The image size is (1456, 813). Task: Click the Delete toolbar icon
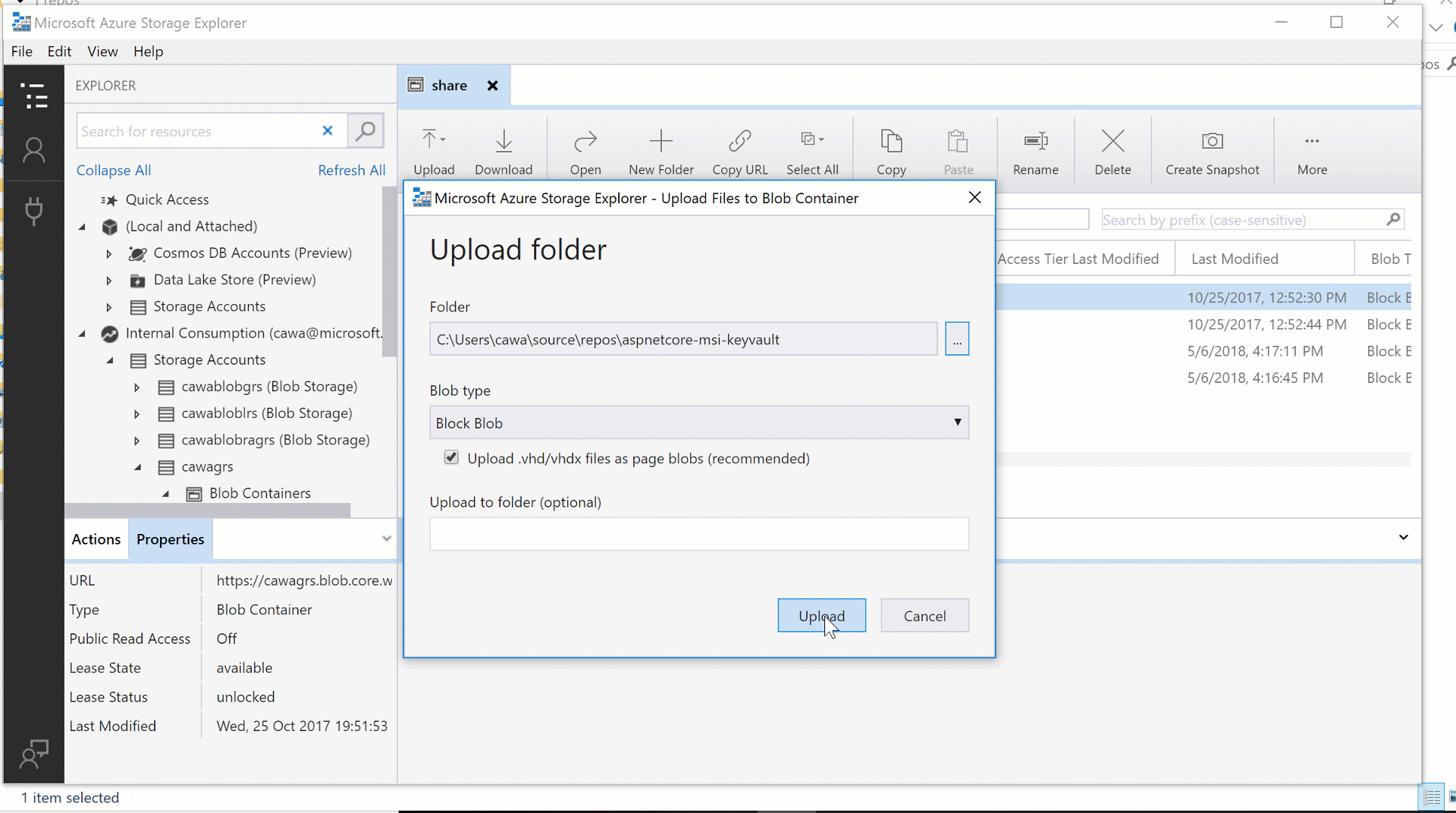point(1112,142)
